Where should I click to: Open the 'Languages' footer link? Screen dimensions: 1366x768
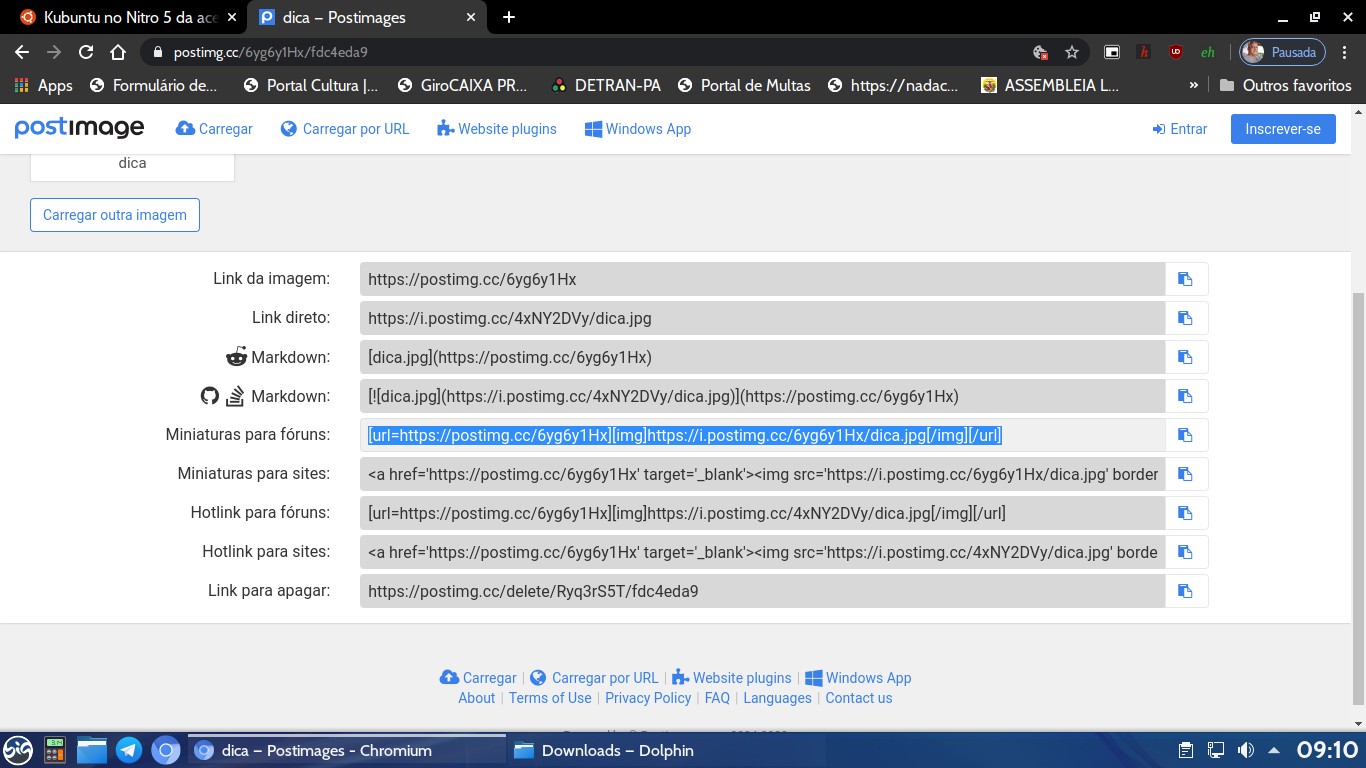(x=777, y=698)
